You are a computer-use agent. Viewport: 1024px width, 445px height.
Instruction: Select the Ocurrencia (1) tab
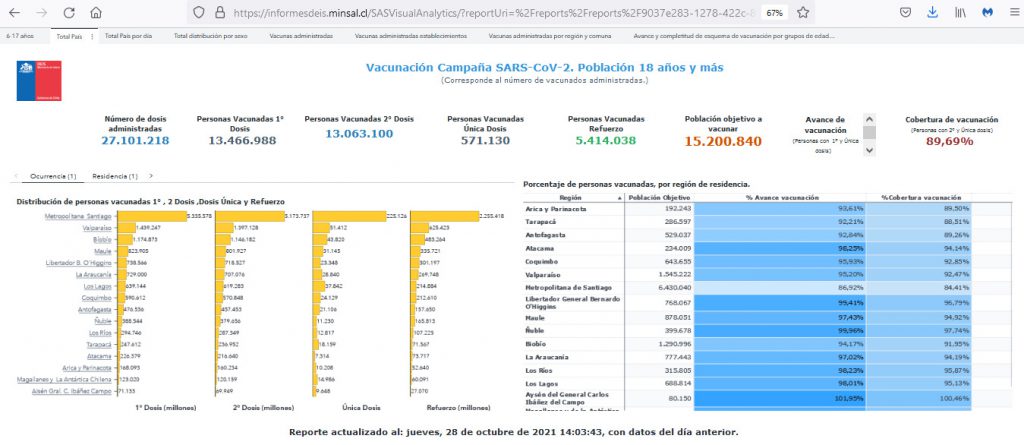pyautogui.click(x=54, y=176)
